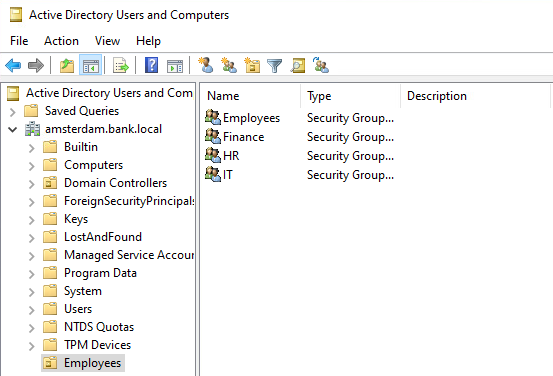Expand the Saved Queries node
Viewport: 553px width, 376px height.
(x=13, y=112)
